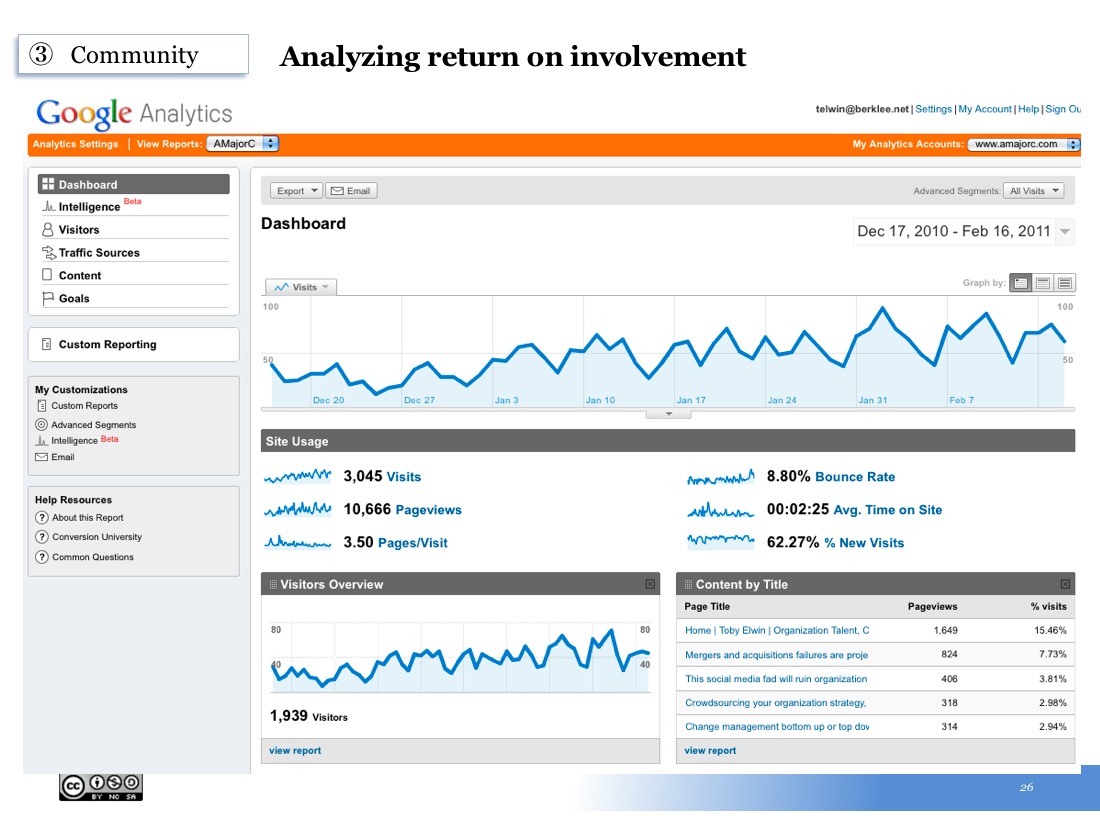The width and height of the screenshot is (1100, 825).
Task: Click the % New Visits link
Action: click(864, 543)
